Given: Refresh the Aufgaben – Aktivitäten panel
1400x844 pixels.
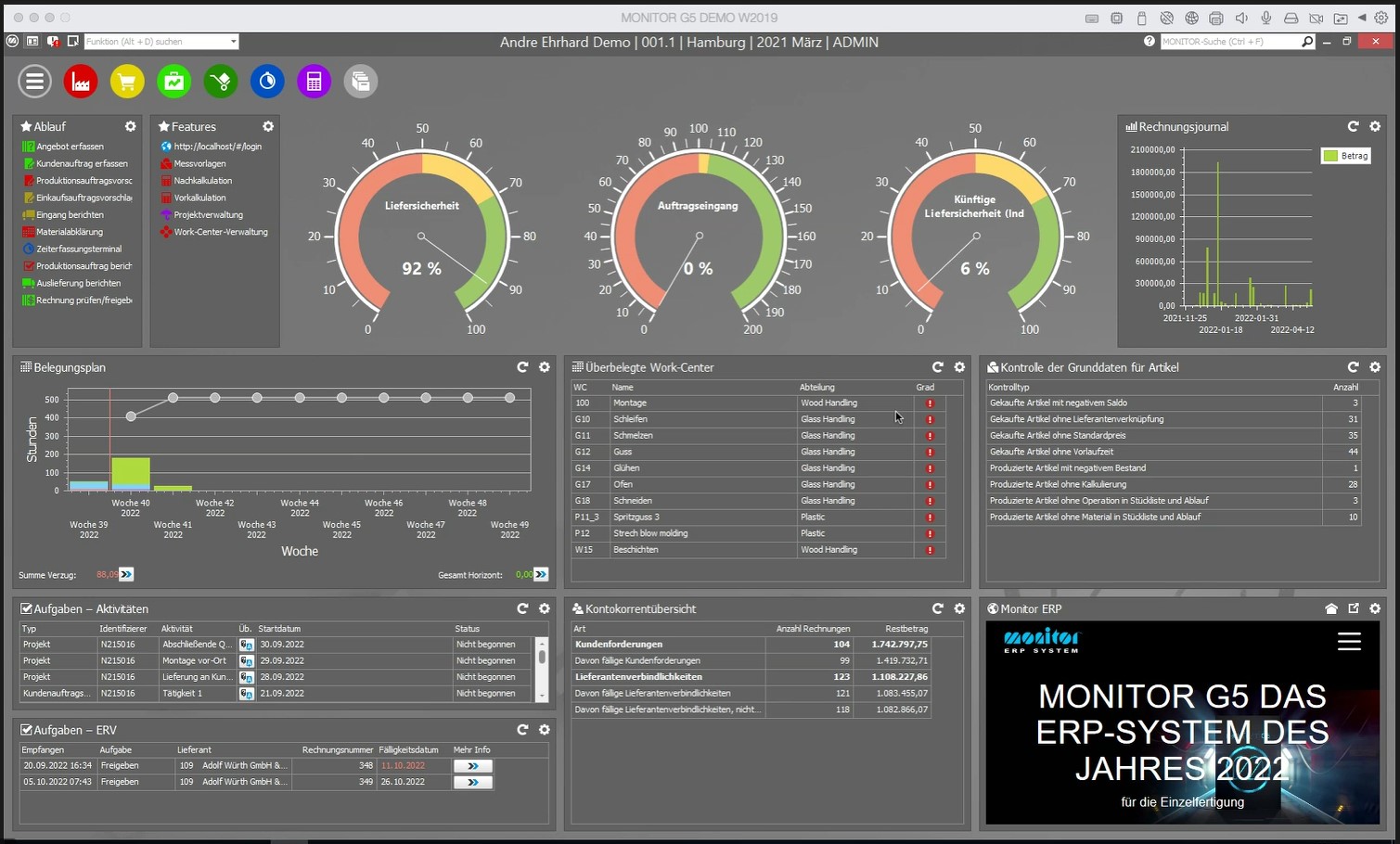Looking at the screenshot, I should pyautogui.click(x=522, y=608).
